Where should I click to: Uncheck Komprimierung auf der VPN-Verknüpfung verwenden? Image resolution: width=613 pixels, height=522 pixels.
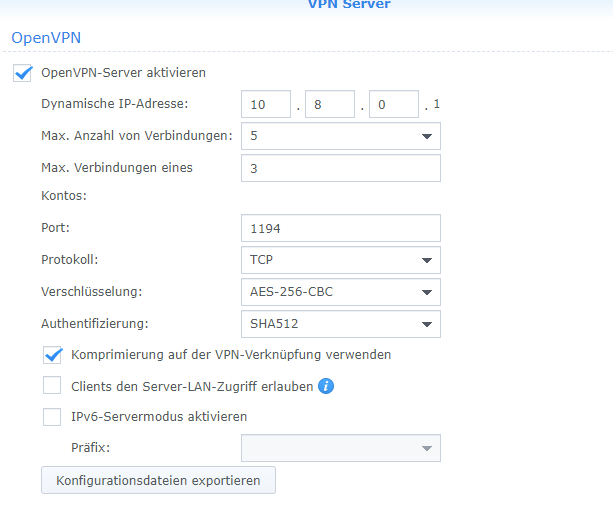(x=52, y=355)
